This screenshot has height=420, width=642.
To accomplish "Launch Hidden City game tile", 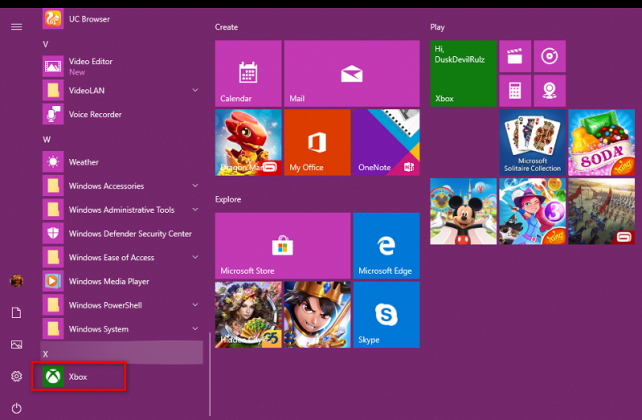I will (x=248, y=315).
